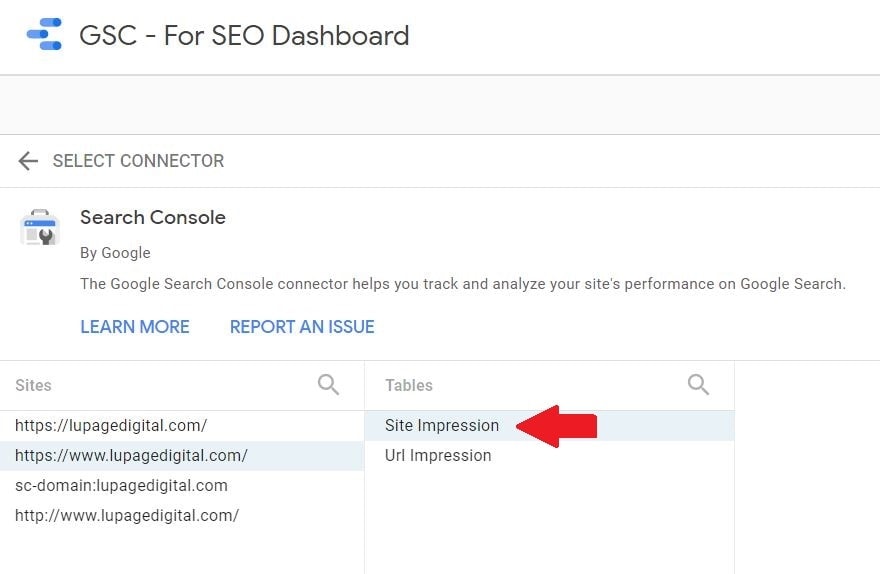Select site https://www.lupagedigital.com/
This screenshot has width=880, height=574.
tap(182, 456)
